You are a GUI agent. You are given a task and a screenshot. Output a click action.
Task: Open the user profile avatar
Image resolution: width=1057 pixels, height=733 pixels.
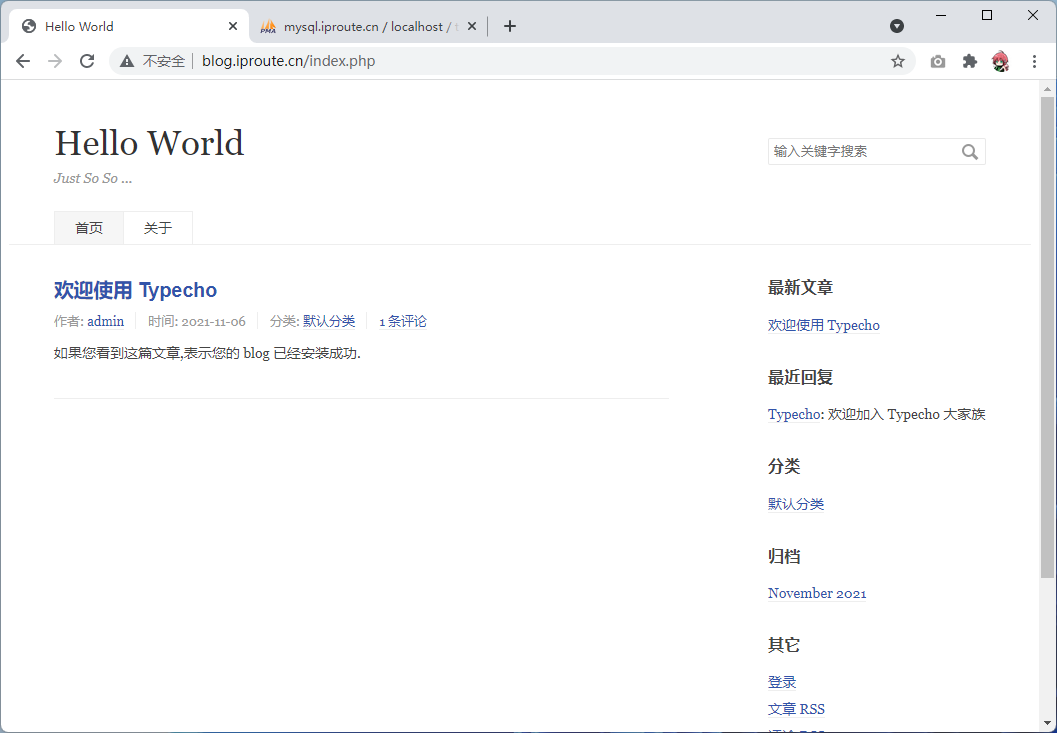pos(1000,61)
